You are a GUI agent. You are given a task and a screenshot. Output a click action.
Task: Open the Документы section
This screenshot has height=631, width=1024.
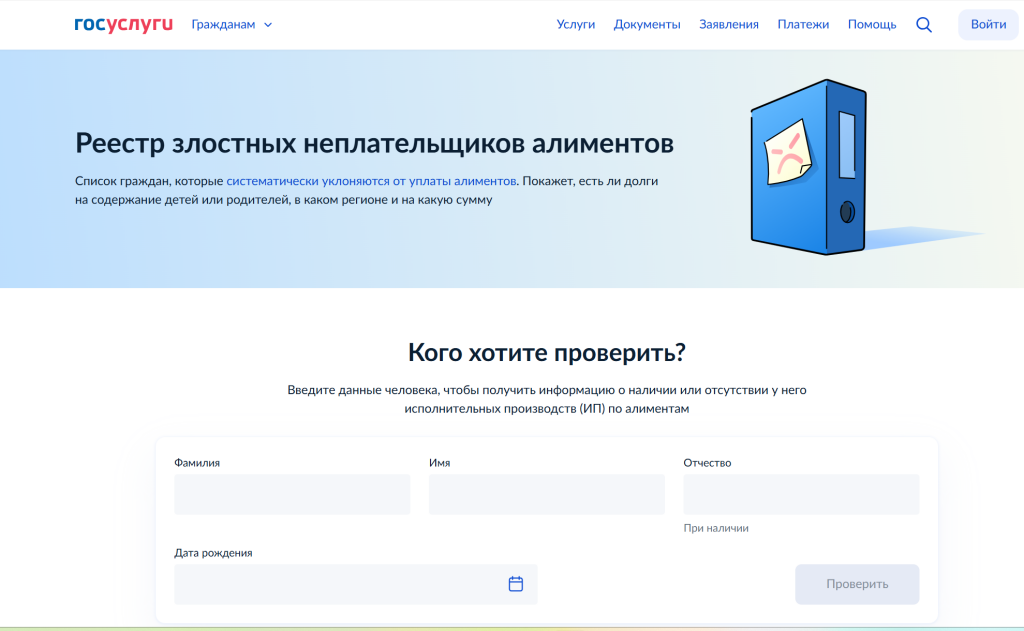pyautogui.click(x=647, y=24)
